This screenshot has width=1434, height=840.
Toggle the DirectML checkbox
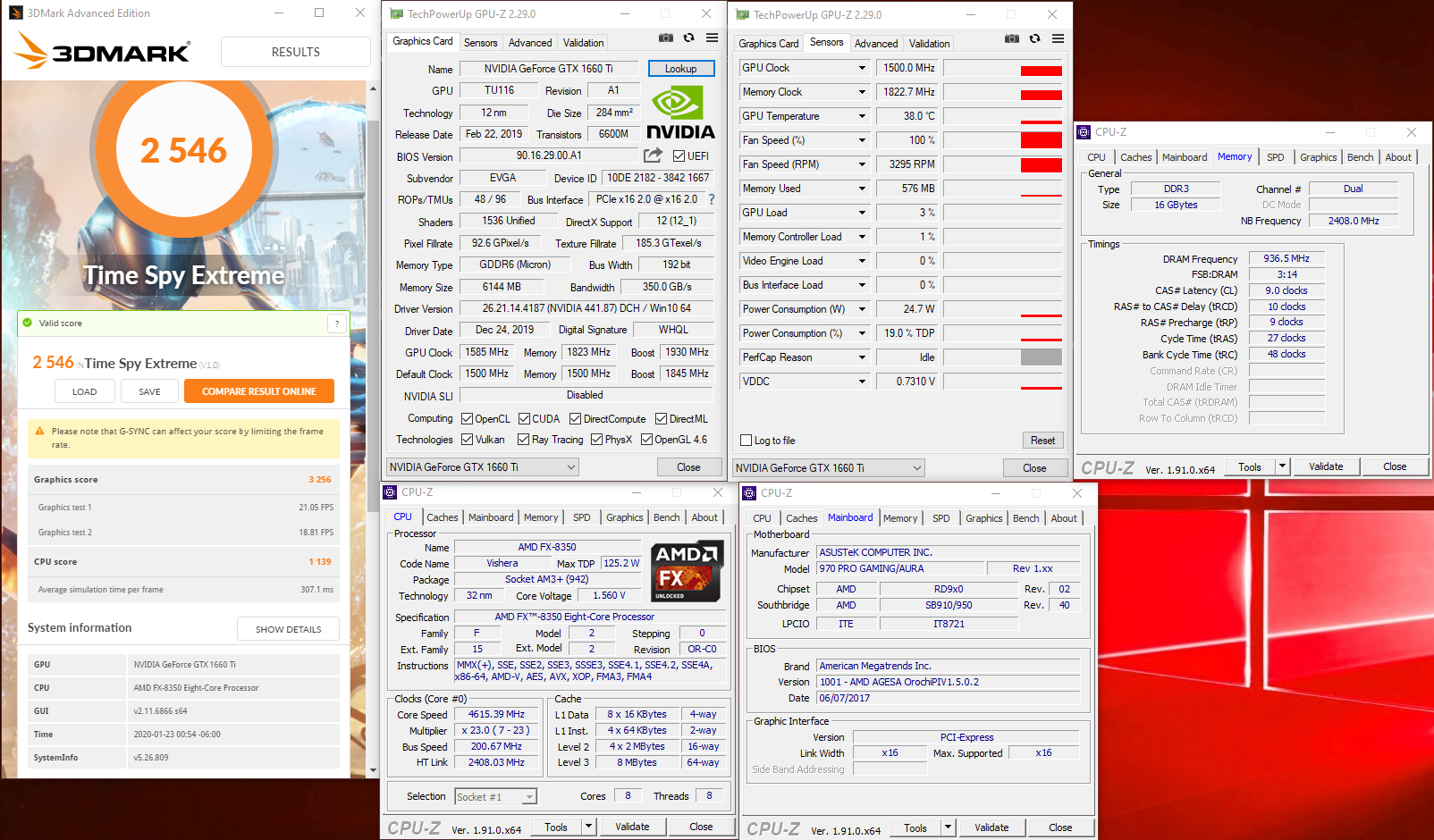661,418
